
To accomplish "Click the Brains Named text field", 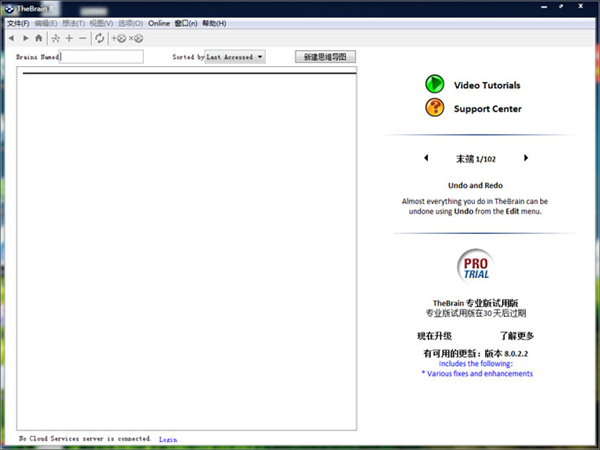I will click(x=101, y=57).
